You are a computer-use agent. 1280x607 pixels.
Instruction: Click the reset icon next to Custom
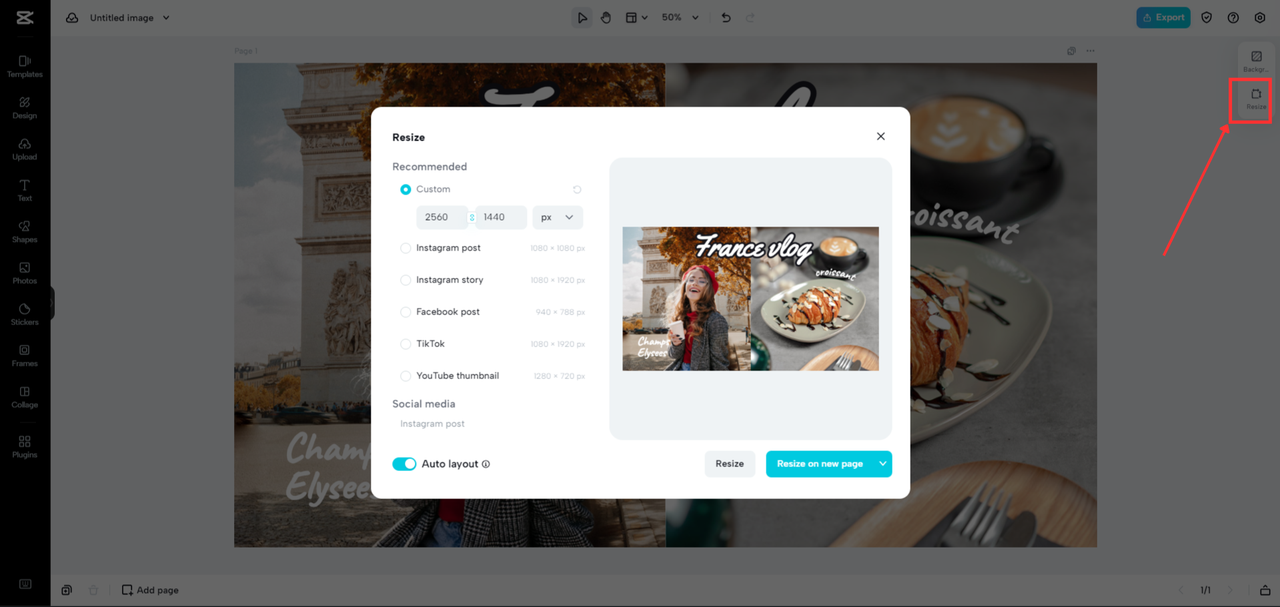click(x=577, y=189)
